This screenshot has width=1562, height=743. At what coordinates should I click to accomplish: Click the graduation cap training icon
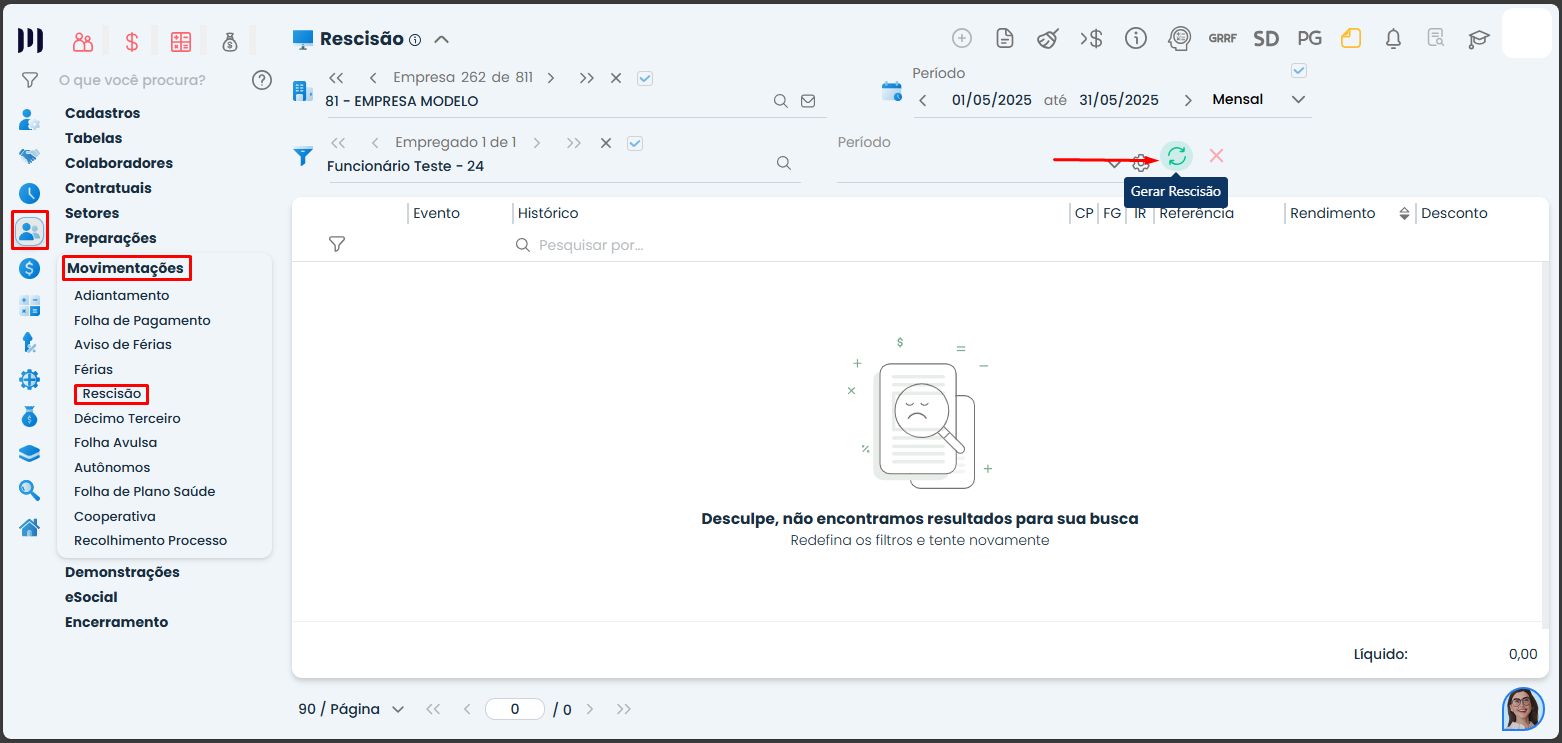coord(1478,39)
